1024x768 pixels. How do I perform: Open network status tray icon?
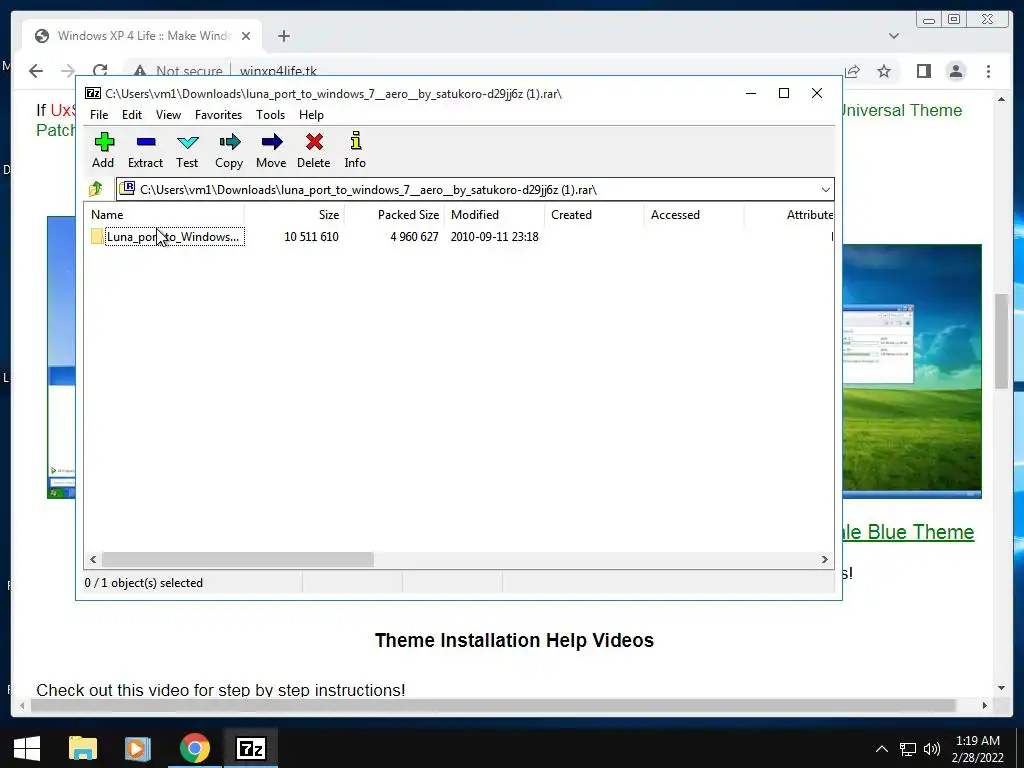pyautogui.click(x=908, y=749)
